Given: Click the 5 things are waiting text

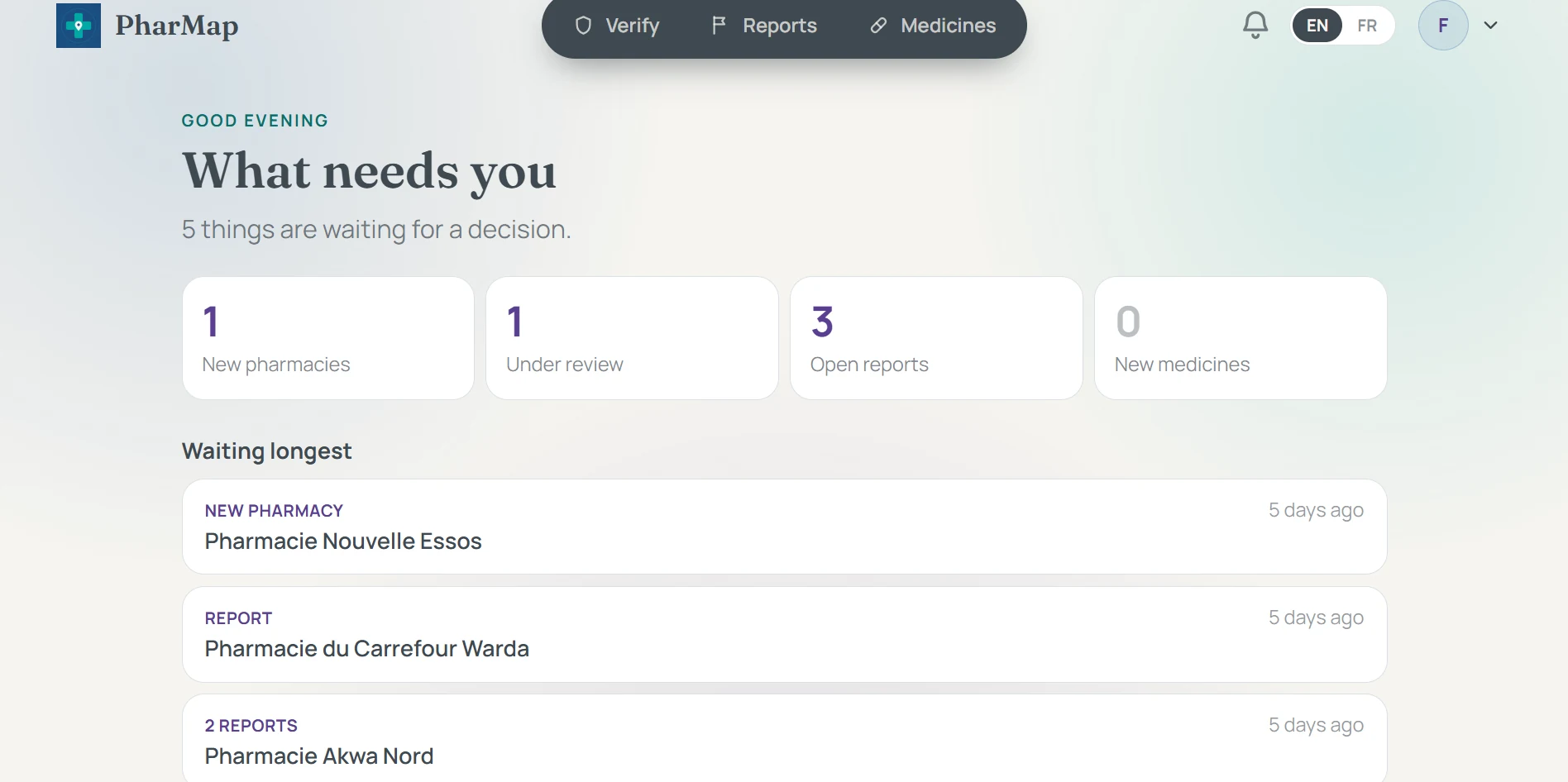Looking at the screenshot, I should [x=376, y=229].
